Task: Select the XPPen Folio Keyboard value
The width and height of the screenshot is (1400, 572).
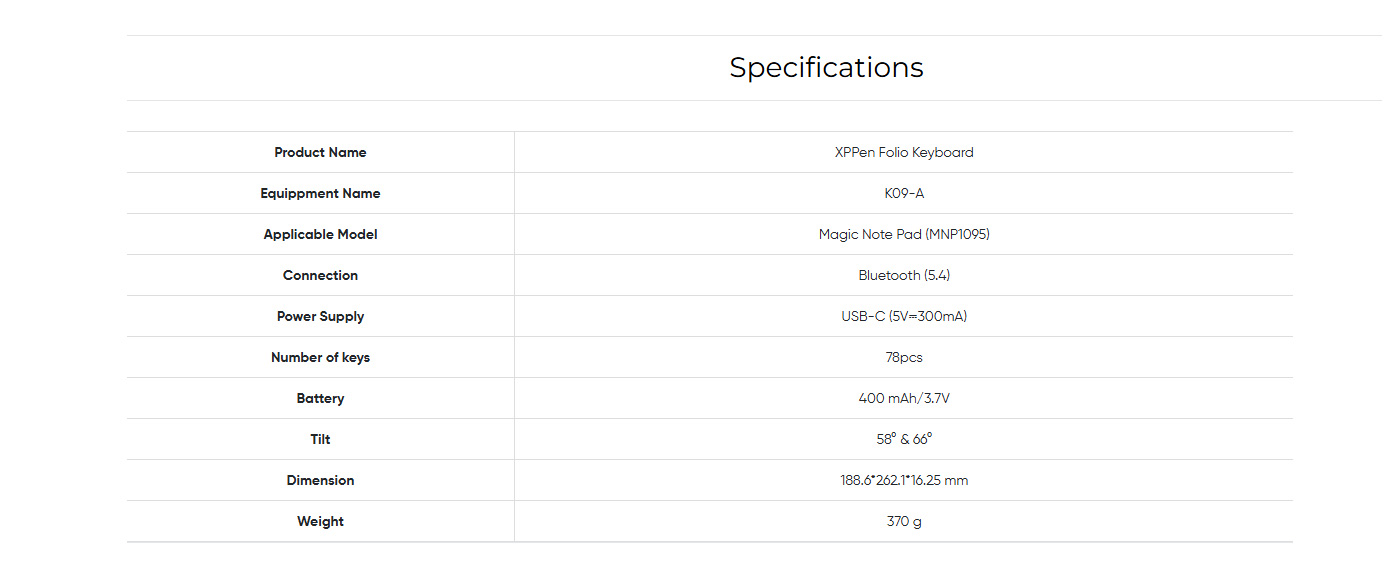Action: (x=904, y=153)
